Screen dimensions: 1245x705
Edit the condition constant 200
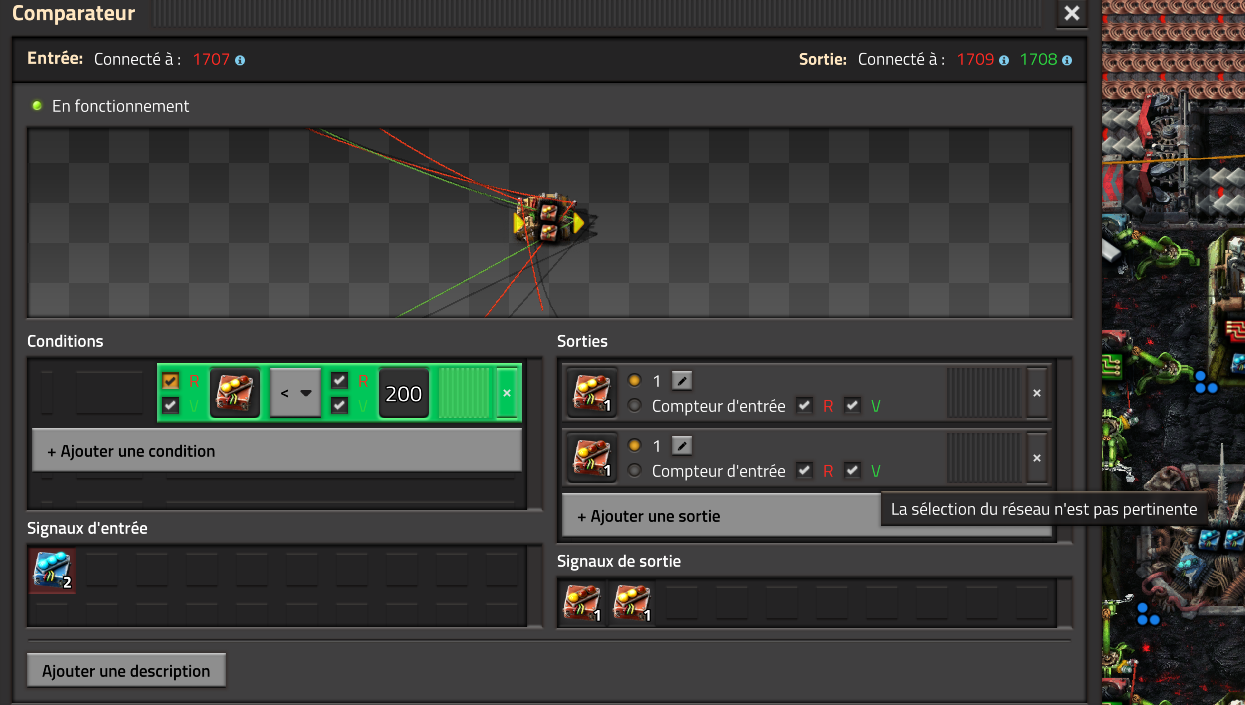(404, 393)
